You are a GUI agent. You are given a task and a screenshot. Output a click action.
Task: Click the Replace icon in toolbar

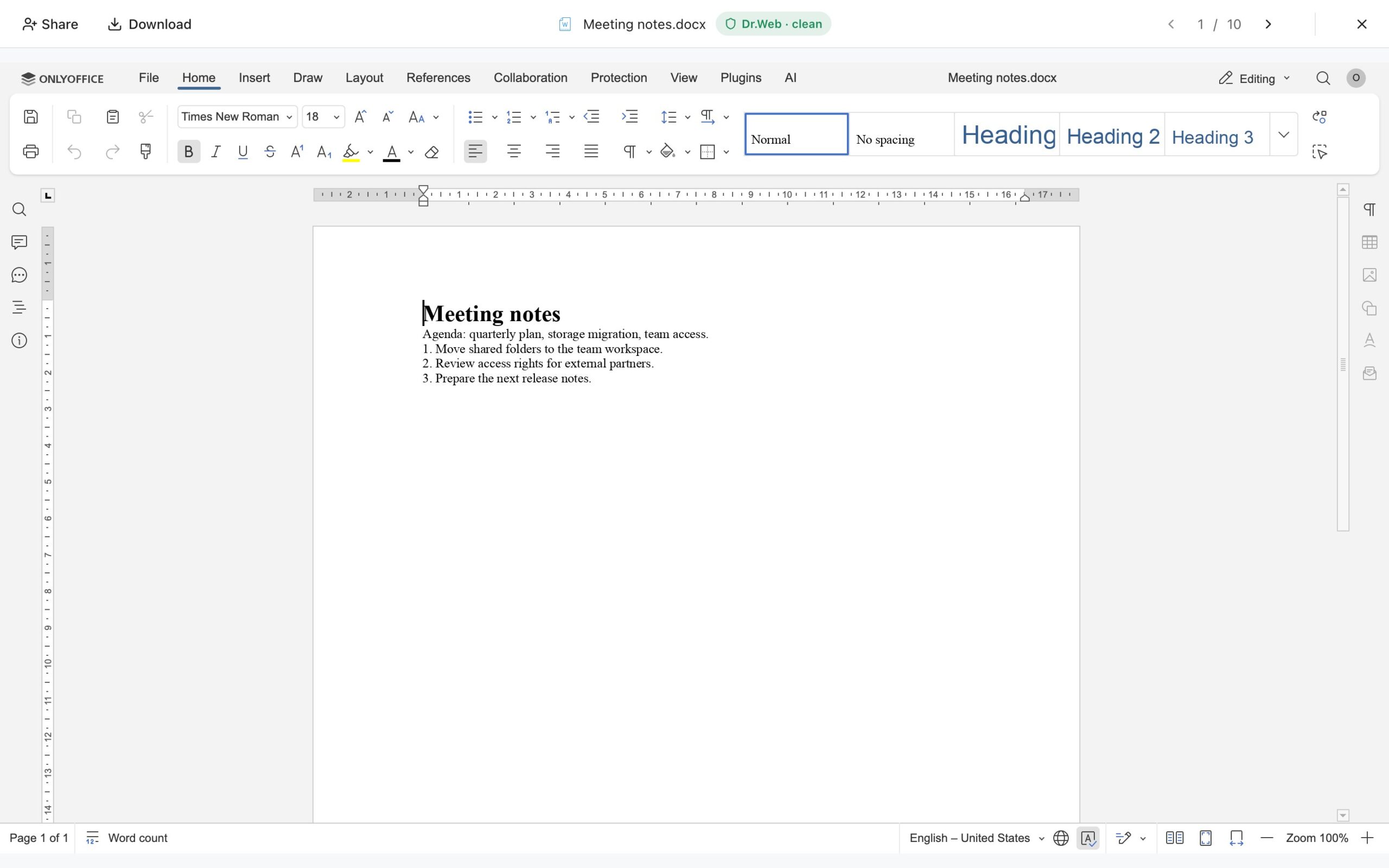pyautogui.click(x=1320, y=117)
